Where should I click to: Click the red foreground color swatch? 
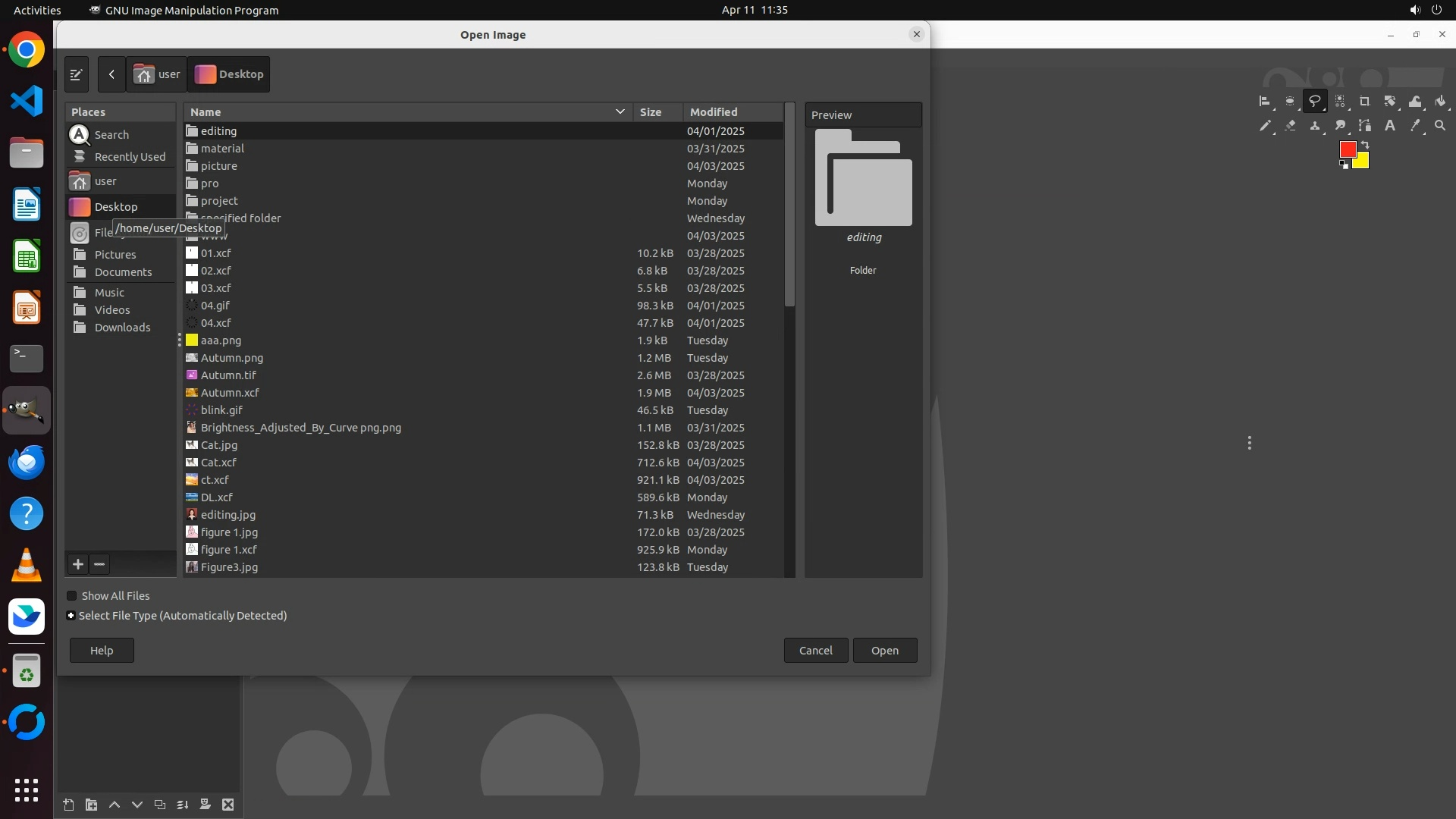click(x=1347, y=149)
